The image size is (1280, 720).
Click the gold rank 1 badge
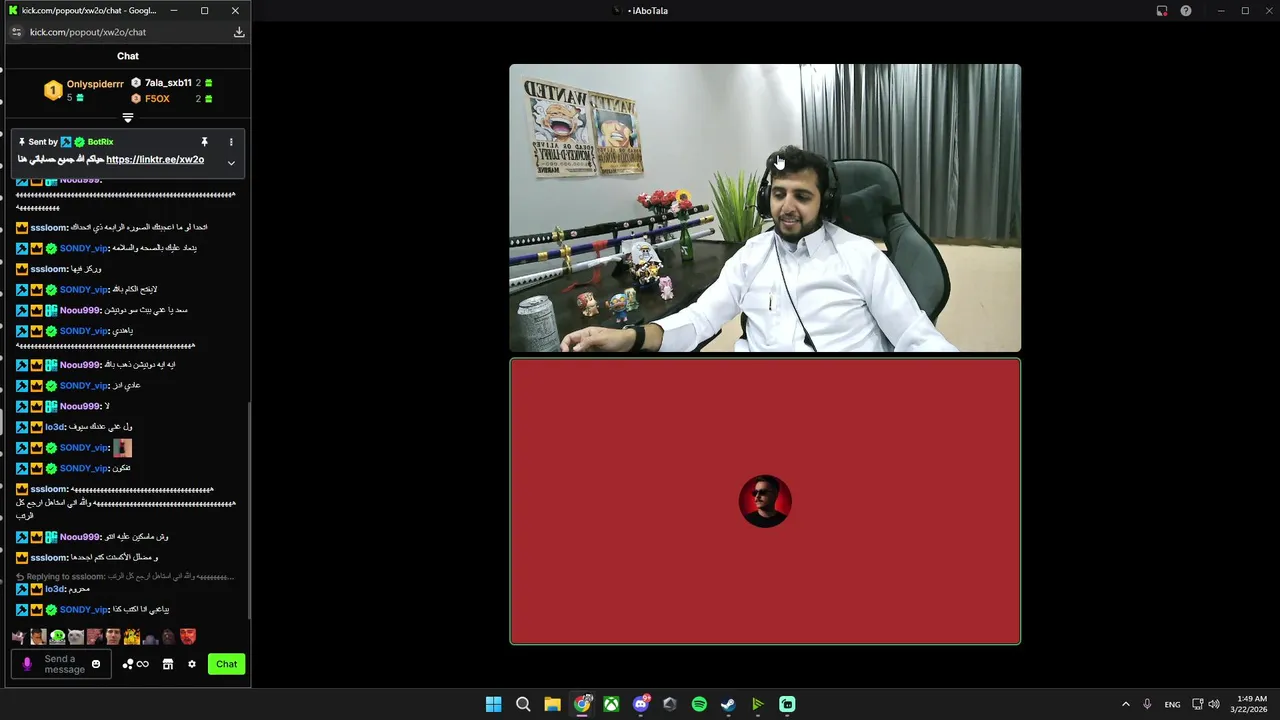pyautogui.click(x=53, y=91)
